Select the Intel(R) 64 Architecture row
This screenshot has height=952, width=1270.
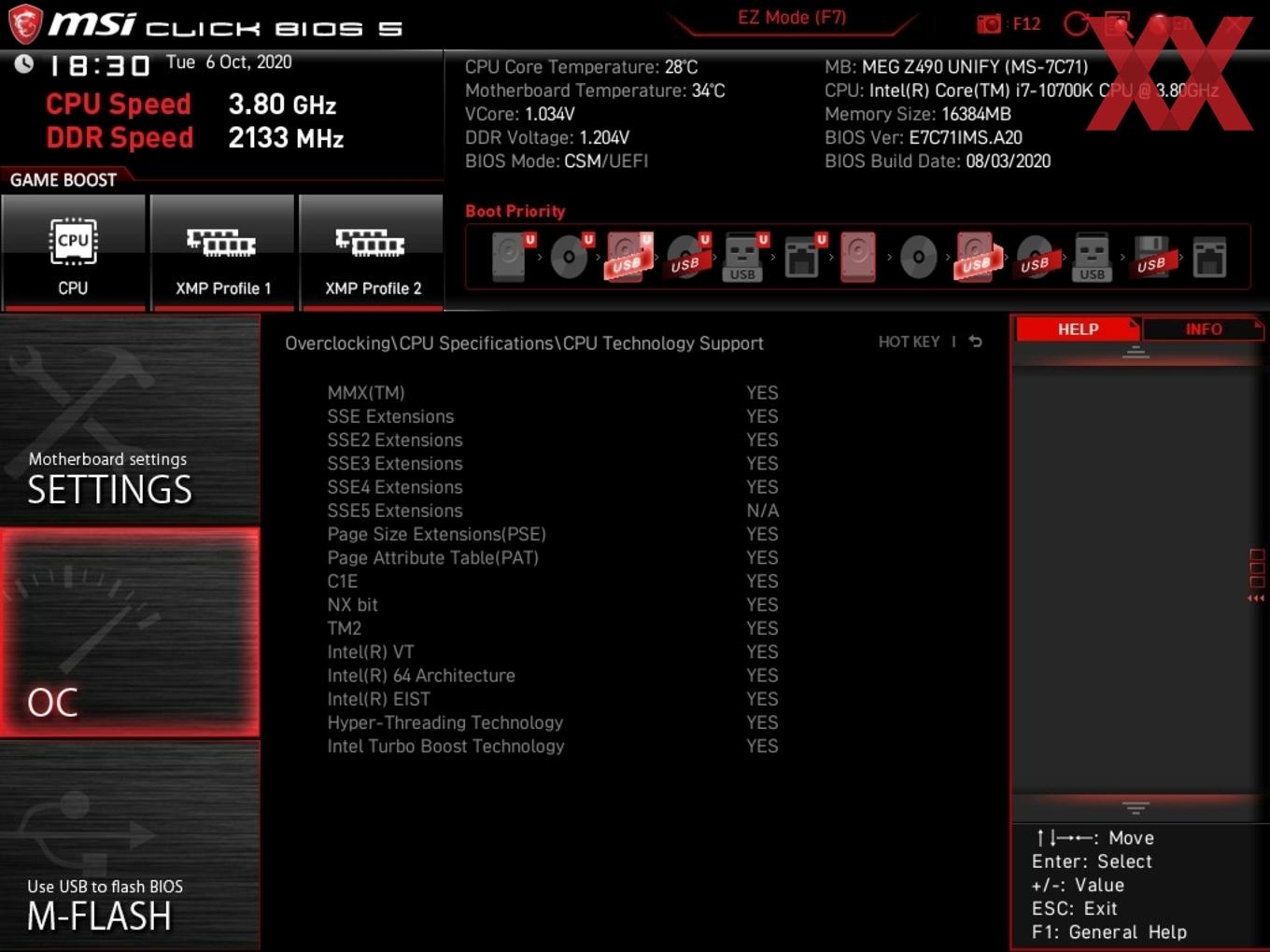(x=553, y=676)
